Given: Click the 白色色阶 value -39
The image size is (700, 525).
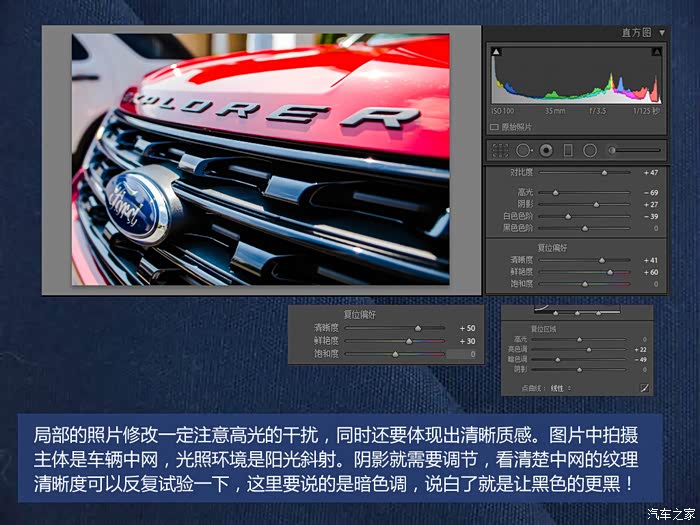Looking at the screenshot, I should tap(651, 217).
